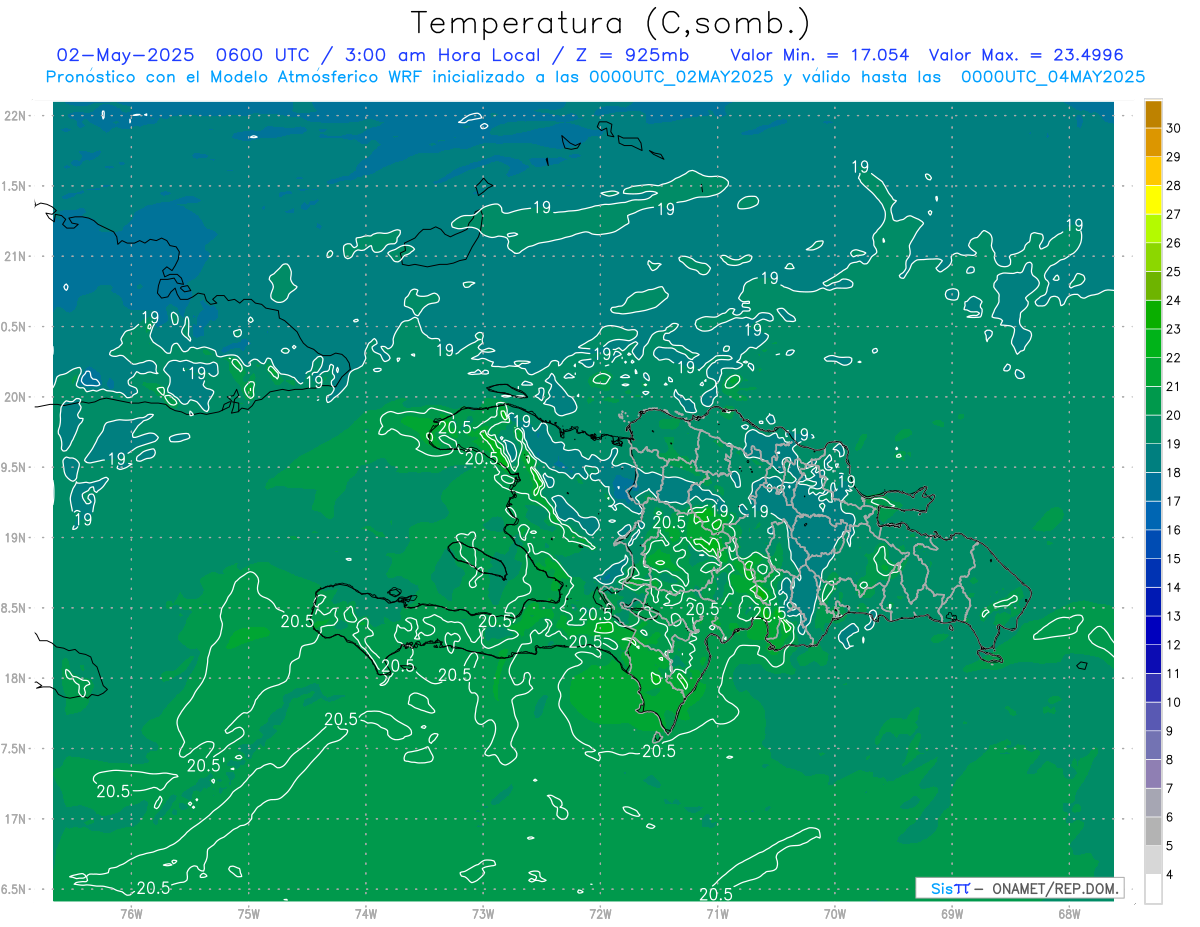This screenshot has width=1200, height=927.
Task: Pick the legend color between 20 and 21
Action: pyautogui.click(x=1153, y=401)
